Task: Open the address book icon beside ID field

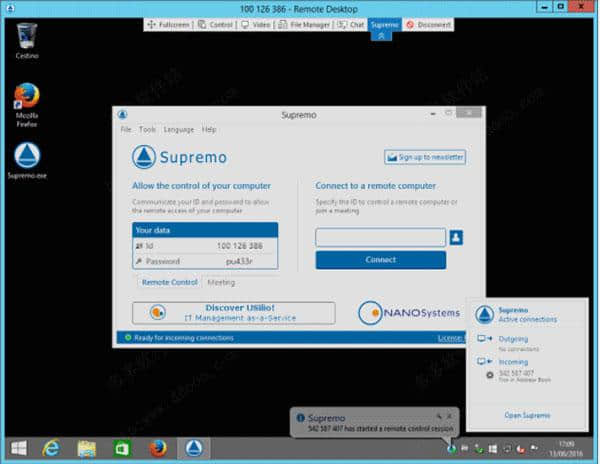Action: pyautogui.click(x=456, y=237)
